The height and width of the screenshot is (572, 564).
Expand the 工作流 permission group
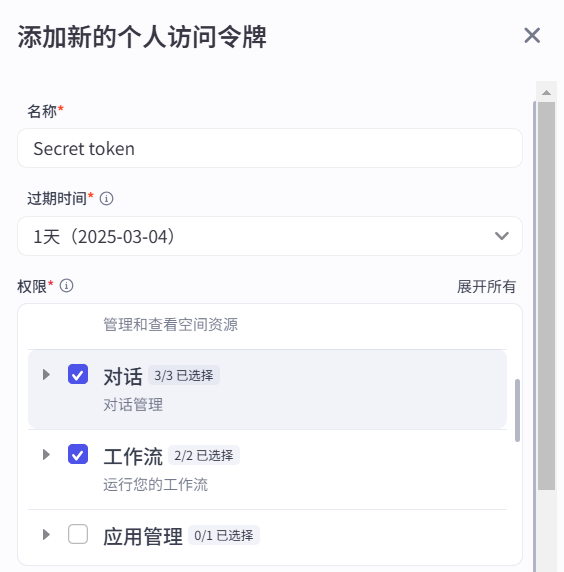(46, 455)
